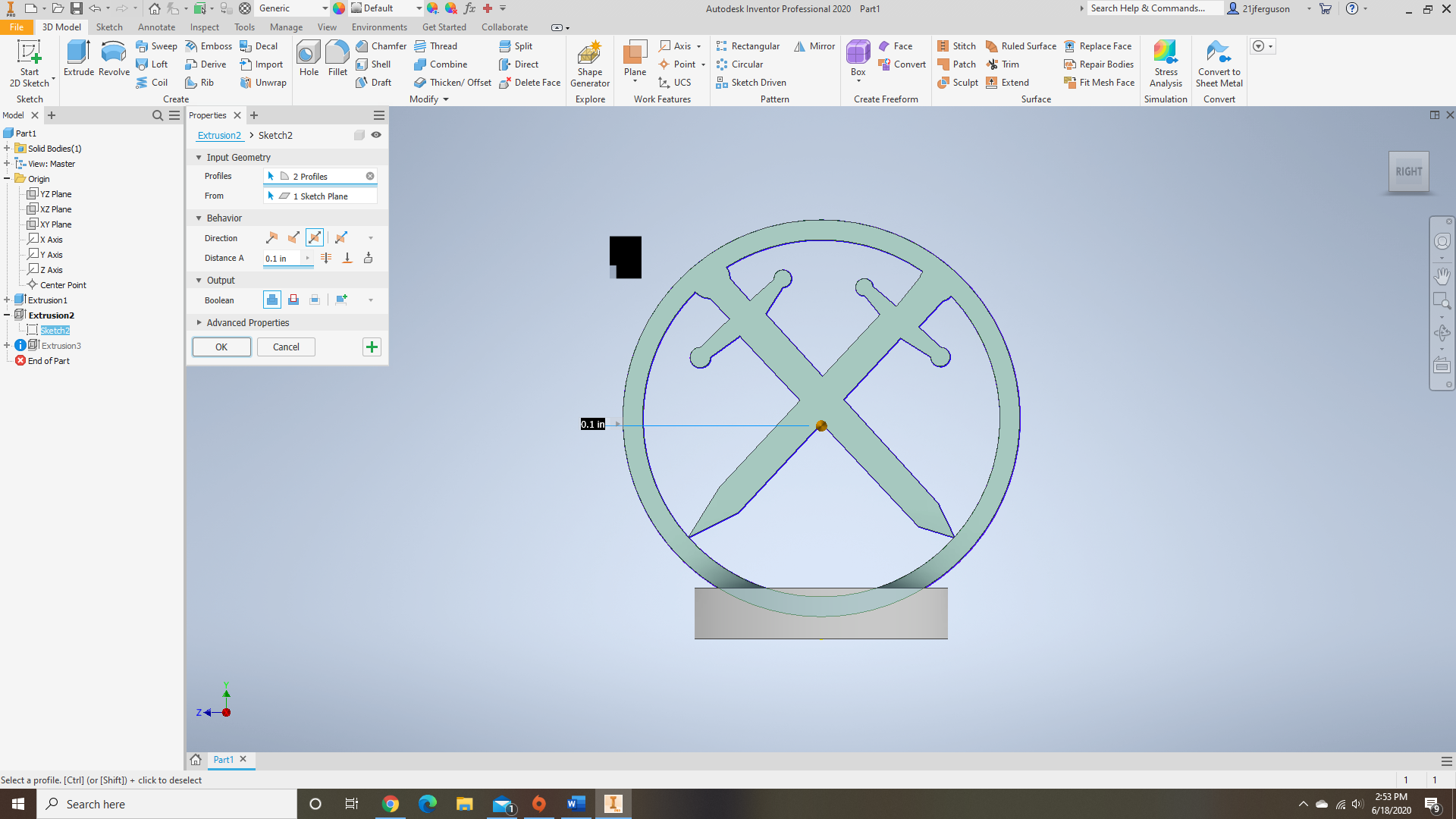Open the File menu

tap(17, 27)
